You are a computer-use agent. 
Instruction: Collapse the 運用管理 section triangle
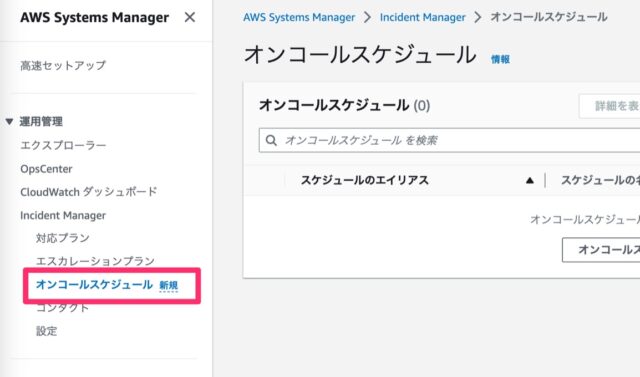pos(9,121)
